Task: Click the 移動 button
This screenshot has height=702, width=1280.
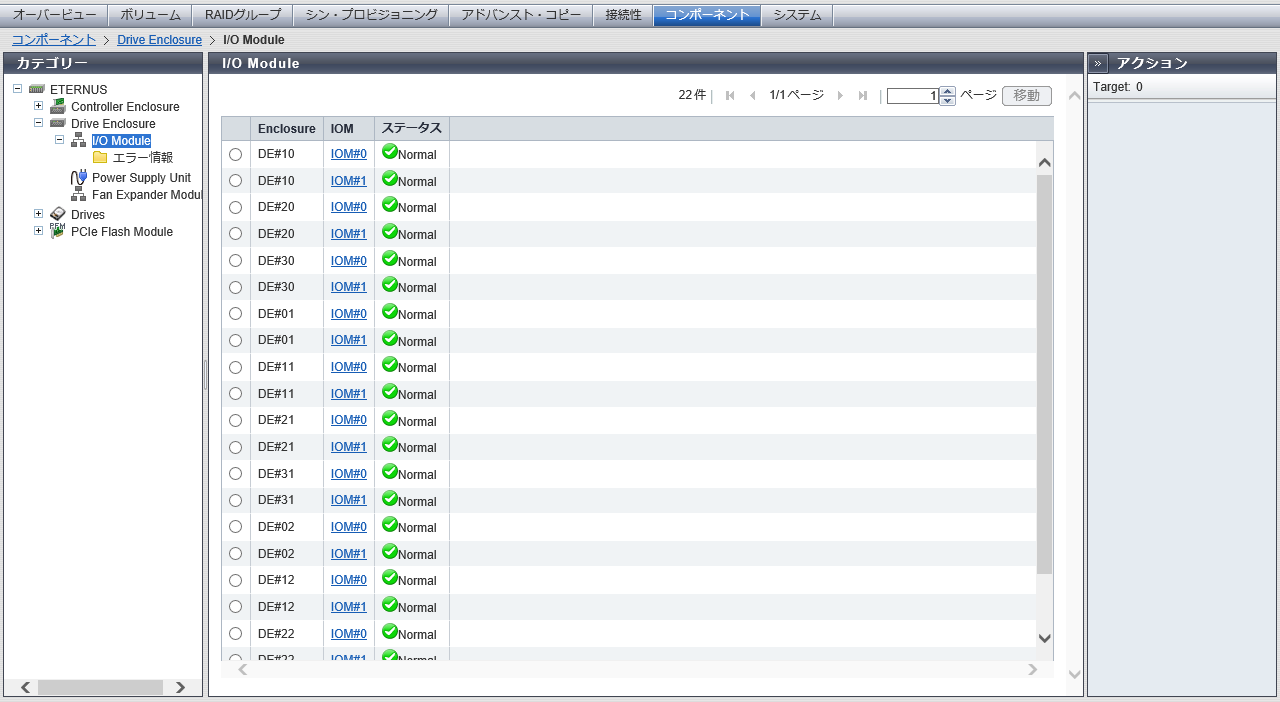Action: tap(1027, 96)
